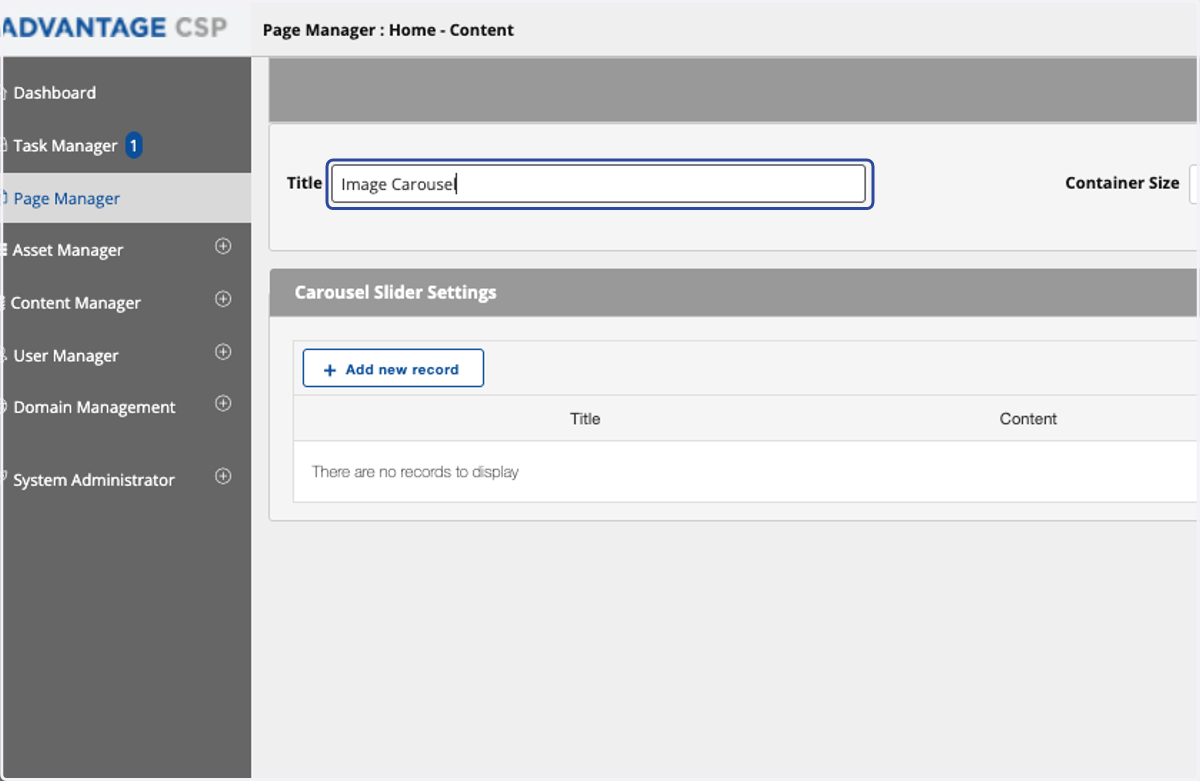Expand the Content Manager plus icon
Screen dimensions: 1200x781
click(x=223, y=299)
